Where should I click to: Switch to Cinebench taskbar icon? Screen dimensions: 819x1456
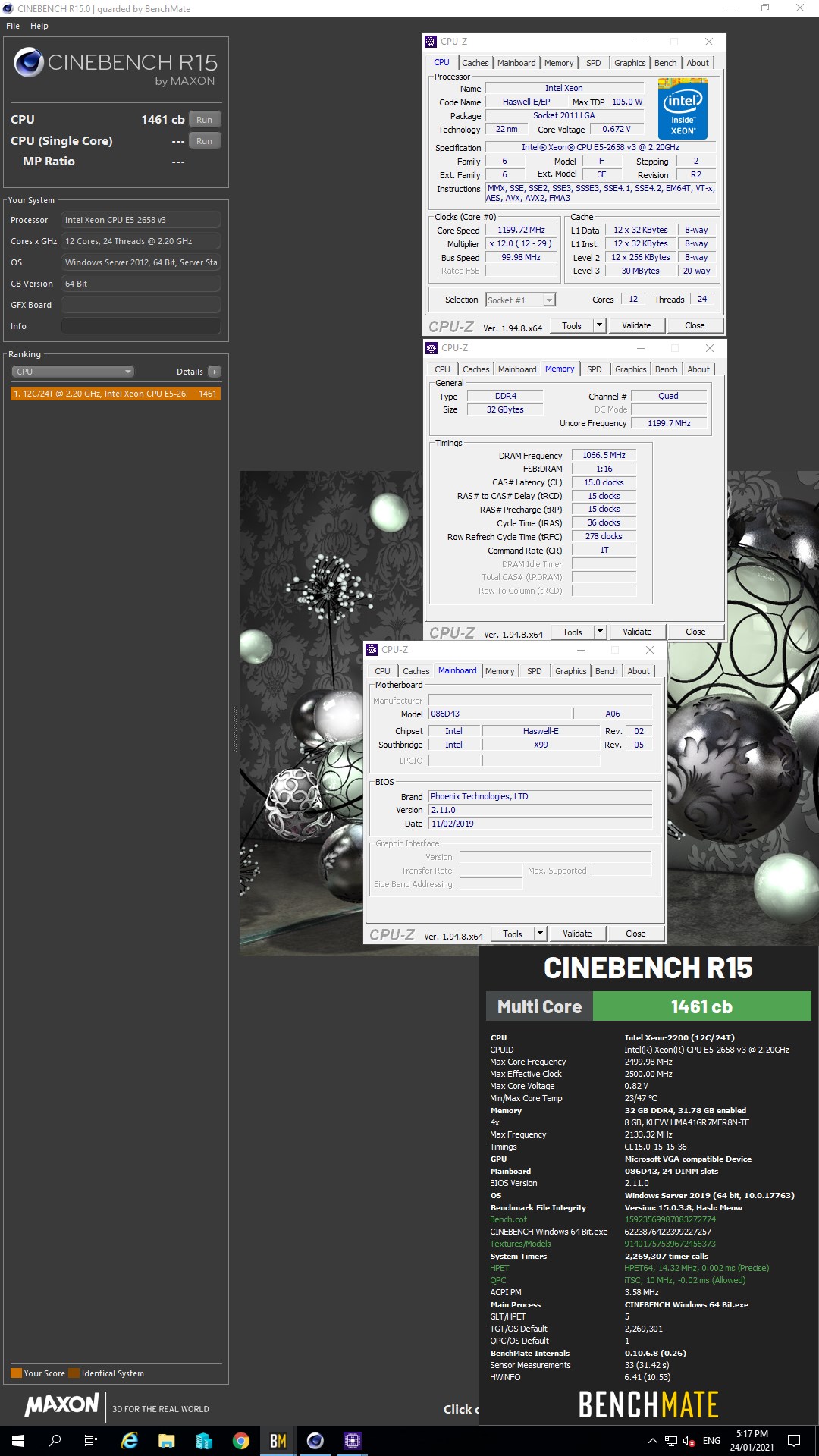tap(315, 1441)
